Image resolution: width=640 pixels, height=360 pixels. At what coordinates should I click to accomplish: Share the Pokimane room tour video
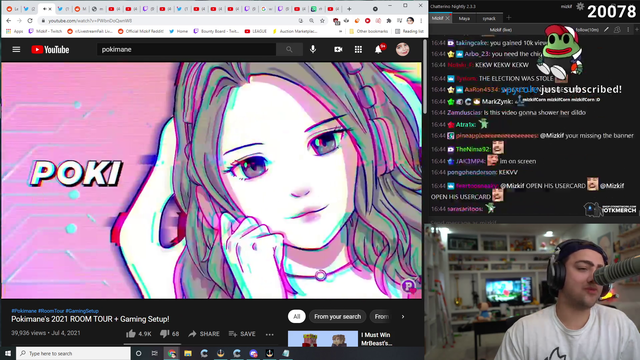204,334
